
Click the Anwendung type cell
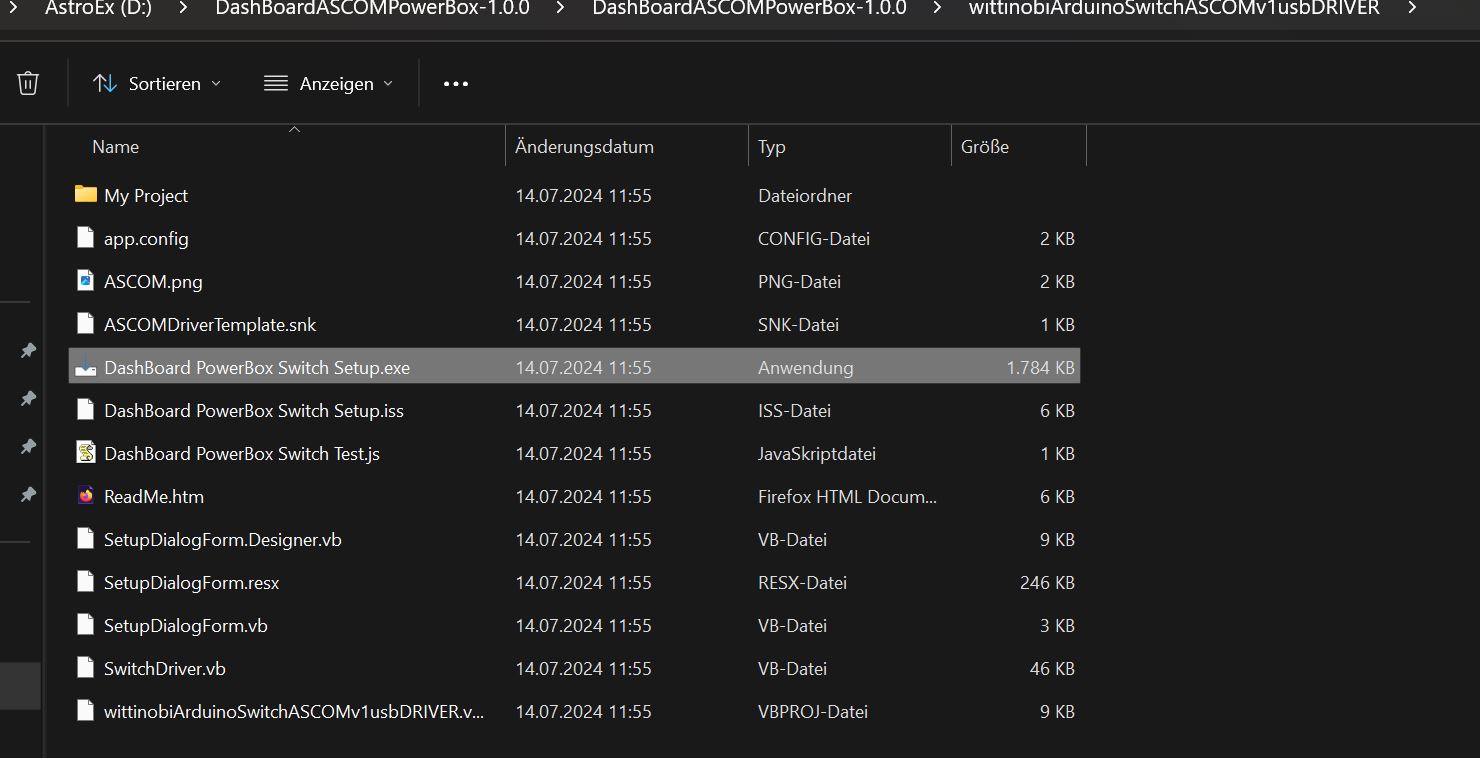[806, 368]
